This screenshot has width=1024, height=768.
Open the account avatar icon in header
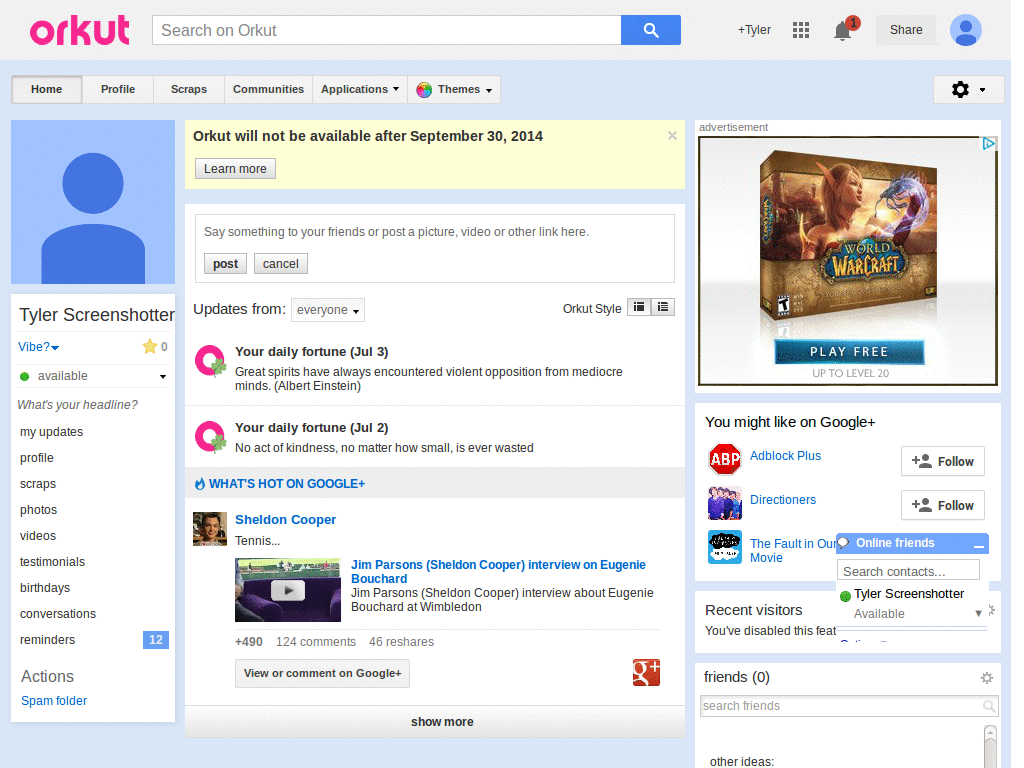point(965,30)
